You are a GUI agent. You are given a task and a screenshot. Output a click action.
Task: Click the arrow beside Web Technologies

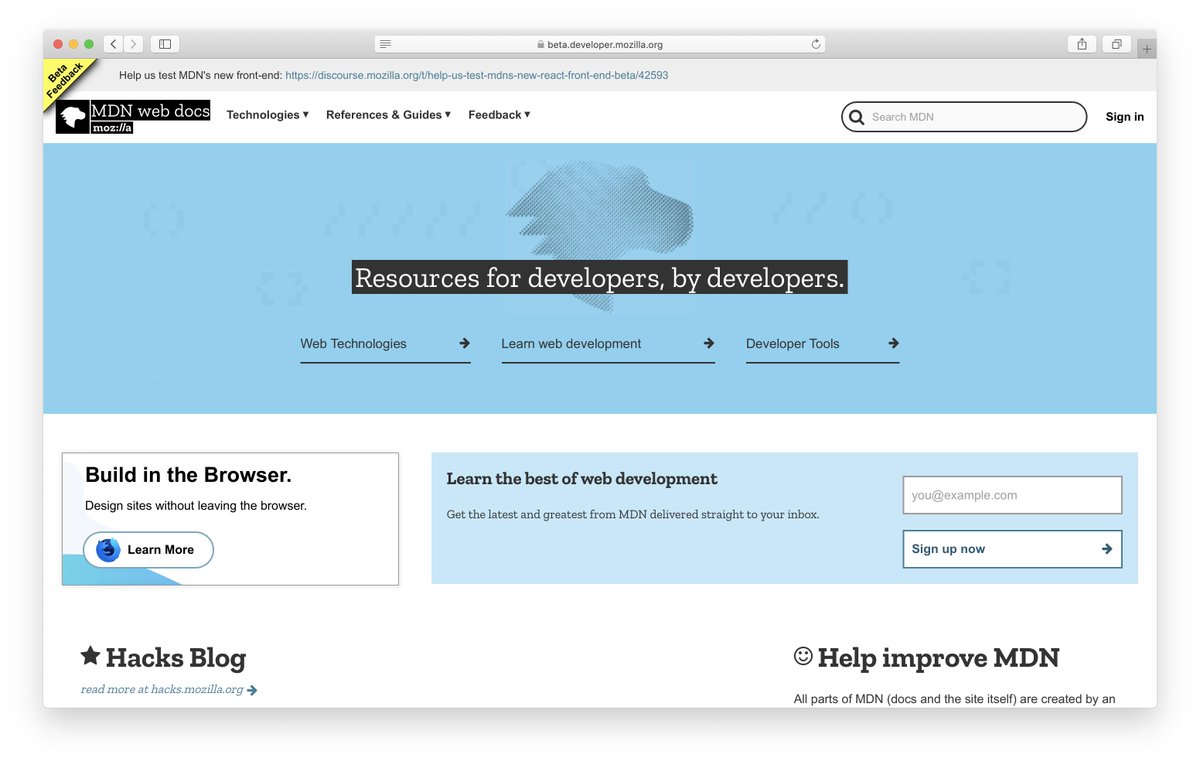coord(464,343)
